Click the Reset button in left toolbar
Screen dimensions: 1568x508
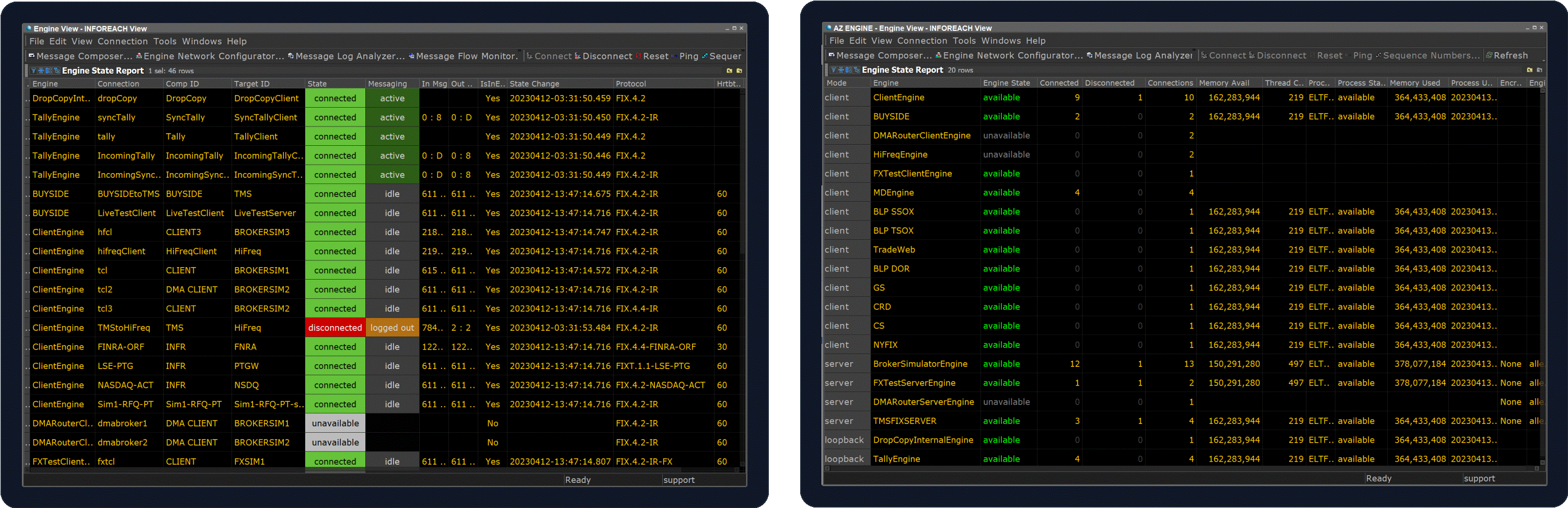655,56
